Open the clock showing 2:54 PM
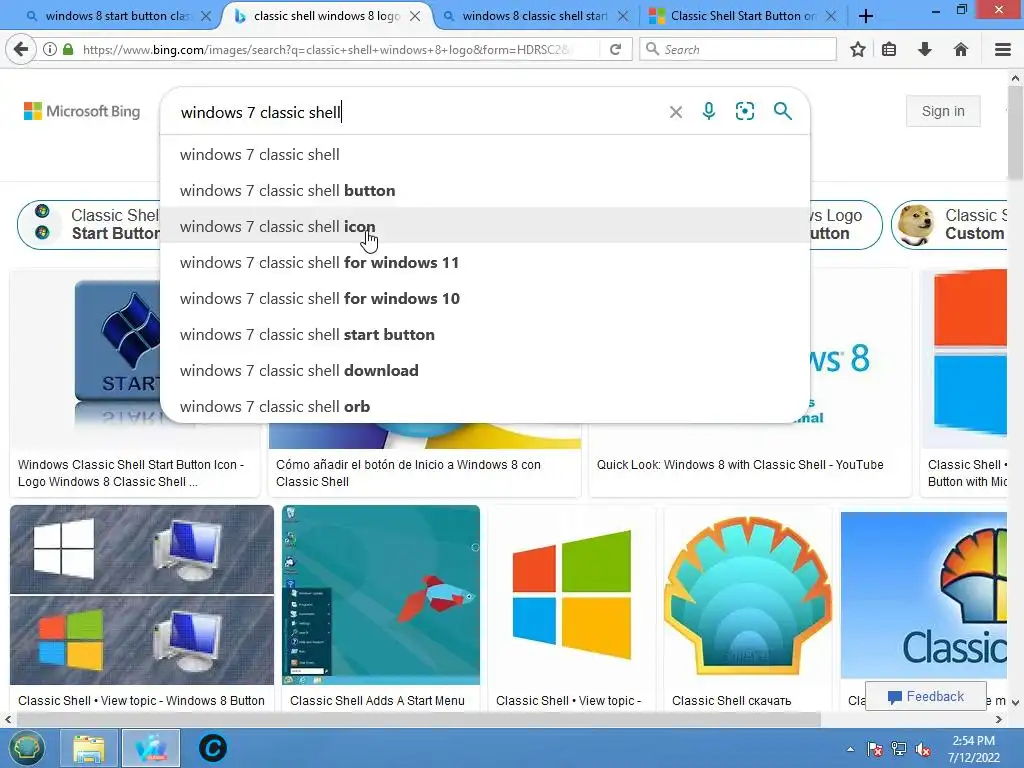Image resolution: width=1024 pixels, height=768 pixels. (974, 748)
